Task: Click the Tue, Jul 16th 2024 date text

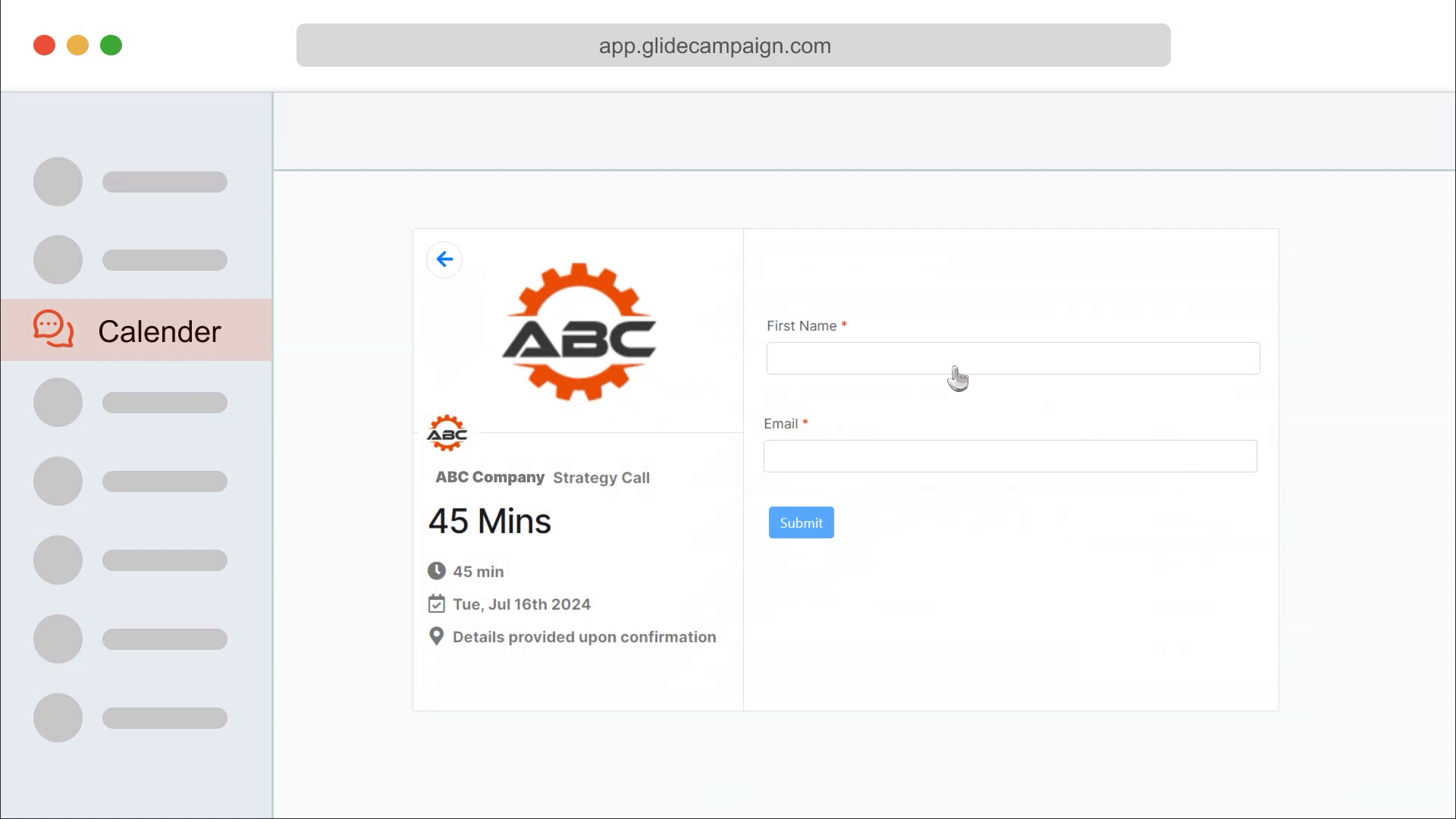Action: click(x=522, y=604)
